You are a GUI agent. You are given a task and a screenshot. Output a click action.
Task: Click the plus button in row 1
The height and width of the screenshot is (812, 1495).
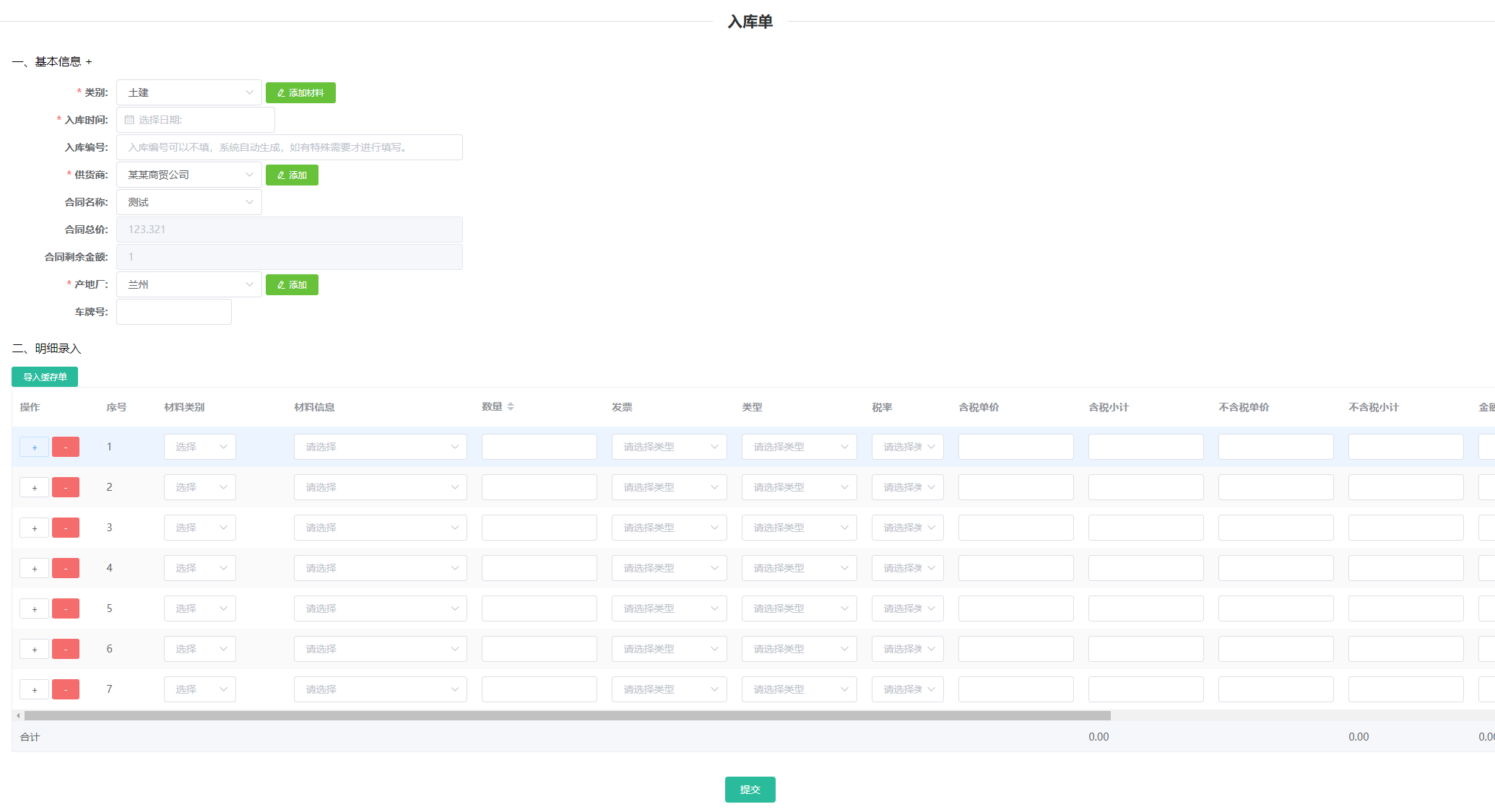(x=34, y=448)
